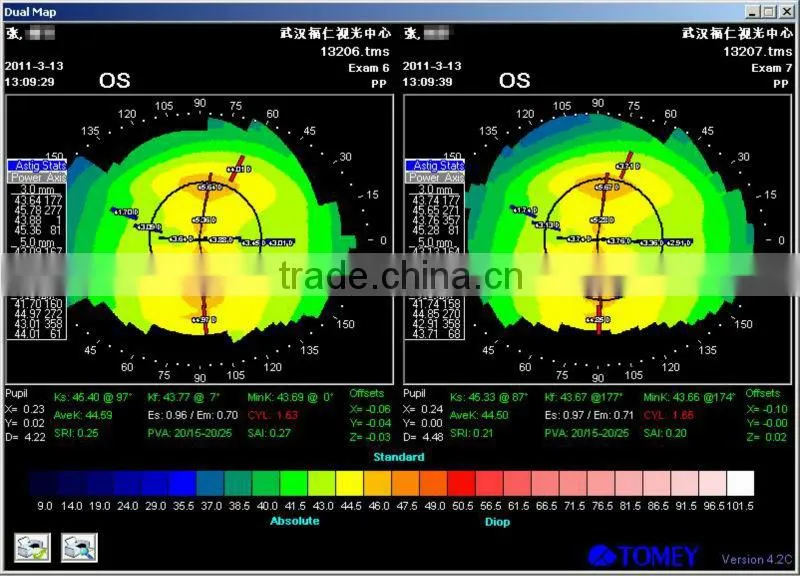Click timestamp 13:09:29

[30, 82]
